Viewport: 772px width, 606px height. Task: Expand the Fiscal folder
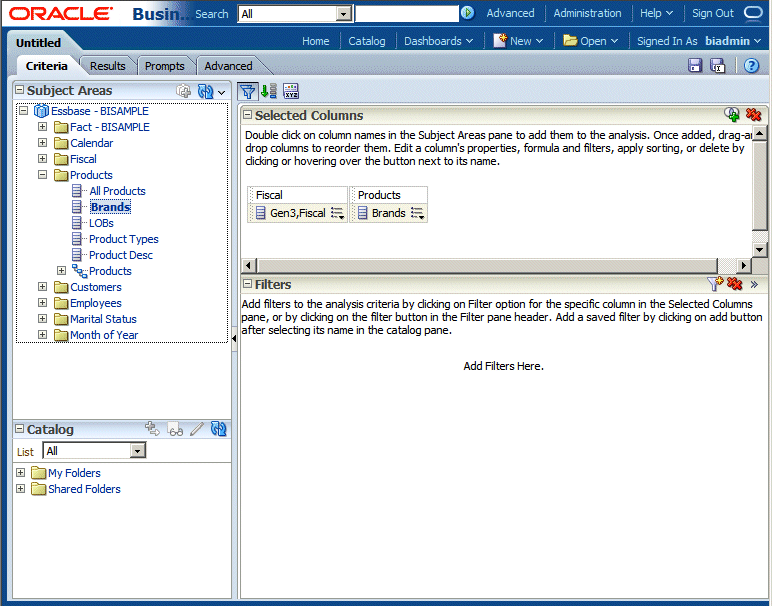coord(43,159)
